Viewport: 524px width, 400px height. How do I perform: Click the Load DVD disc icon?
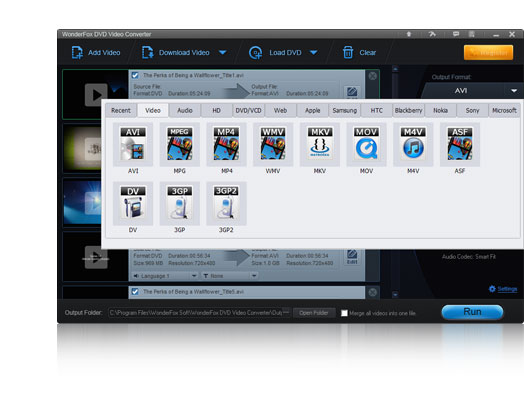click(256, 53)
